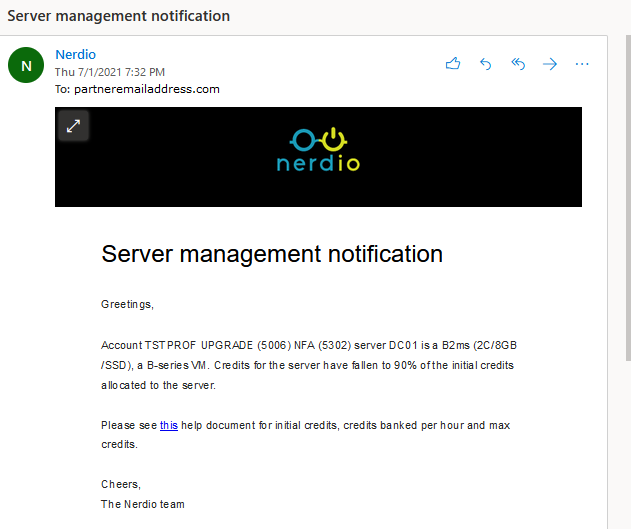This screenshot has height=529, width=631.
Task: Click the 'Cheers,' closing line
Action: tap(121, 484)
